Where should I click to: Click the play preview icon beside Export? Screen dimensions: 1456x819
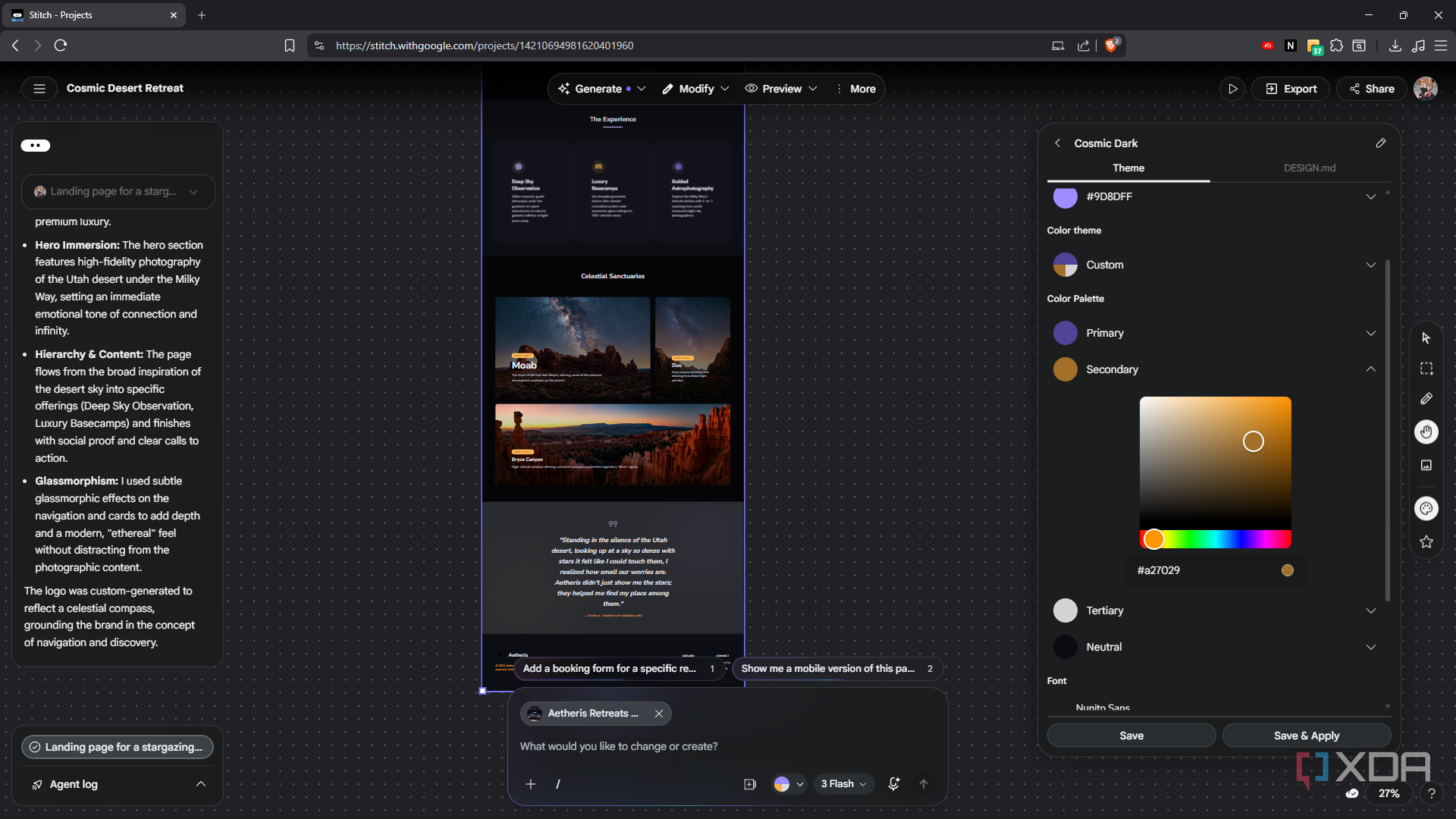pos(1232,89)
